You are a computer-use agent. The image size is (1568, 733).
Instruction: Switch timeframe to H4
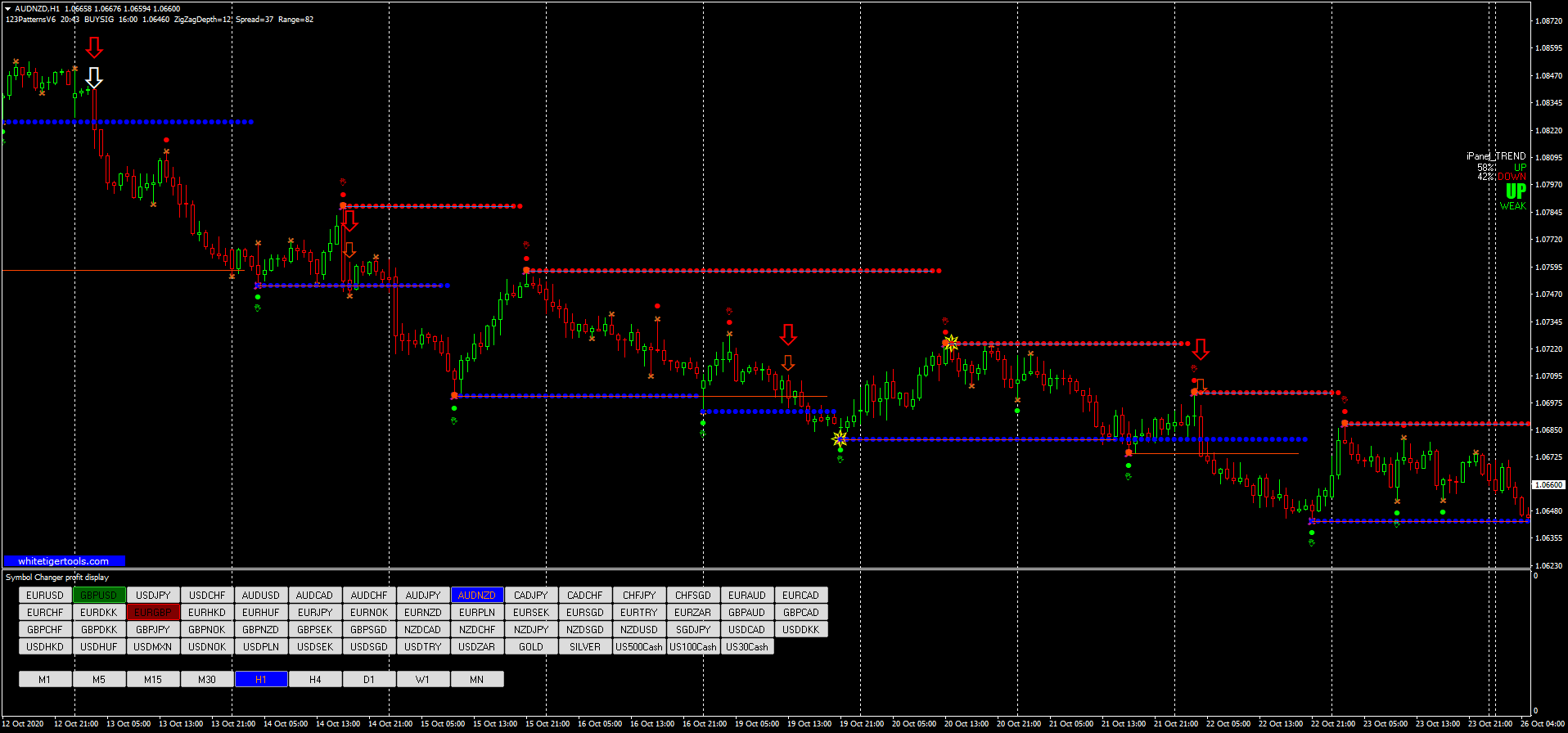315,679
